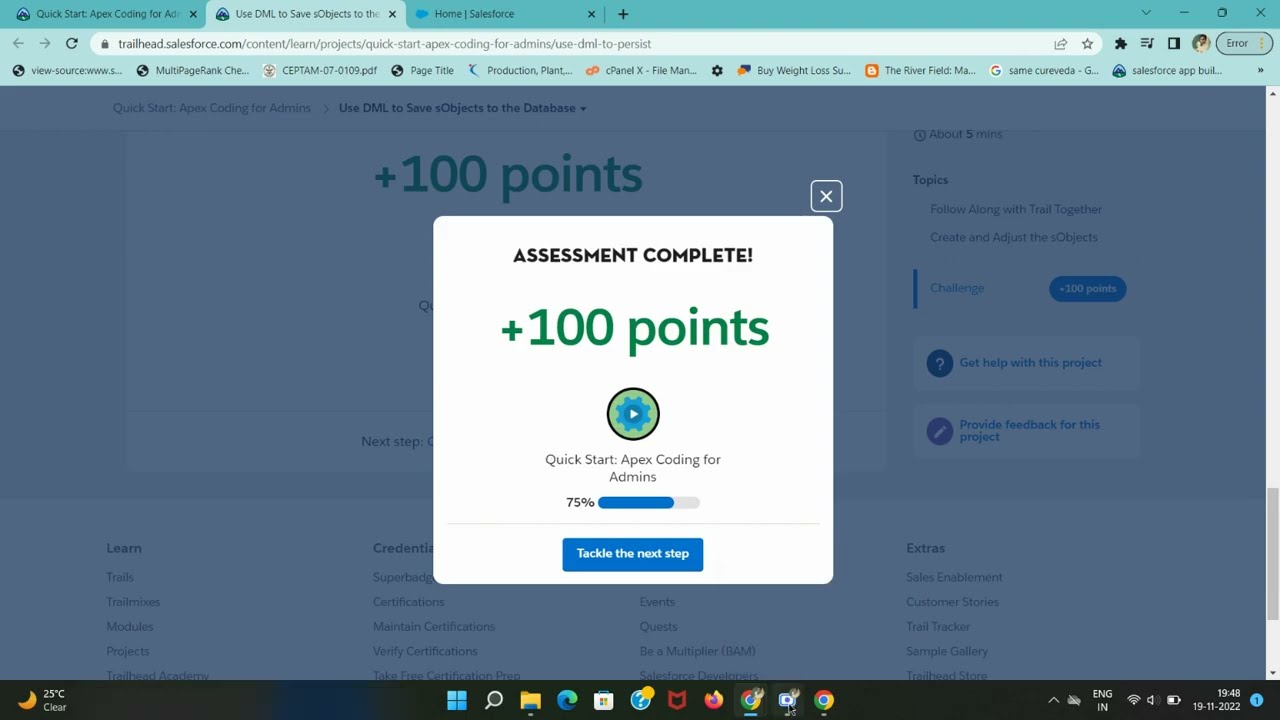The image size is (1280, 720).
Task: Open the Chrome profile avatar
Action: (x=1200, y=43)
